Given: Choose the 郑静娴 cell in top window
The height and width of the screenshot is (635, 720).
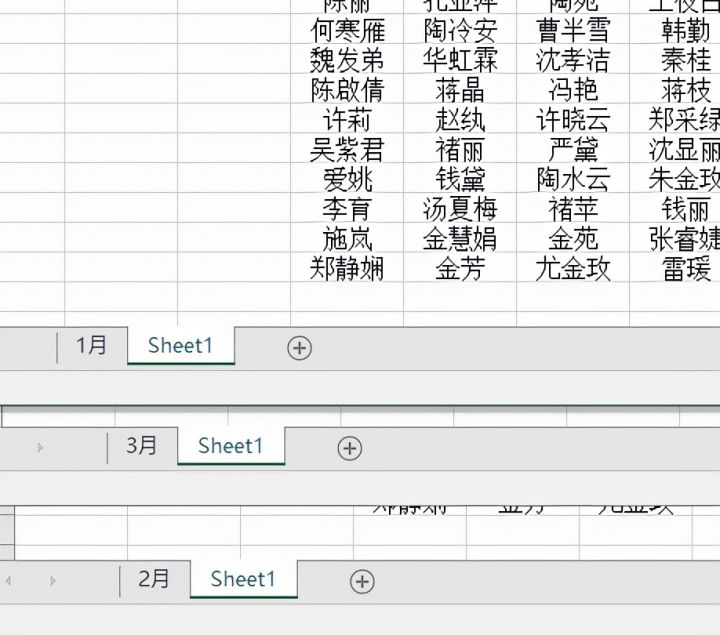Looking at the screenshot, I should point(347,269).
